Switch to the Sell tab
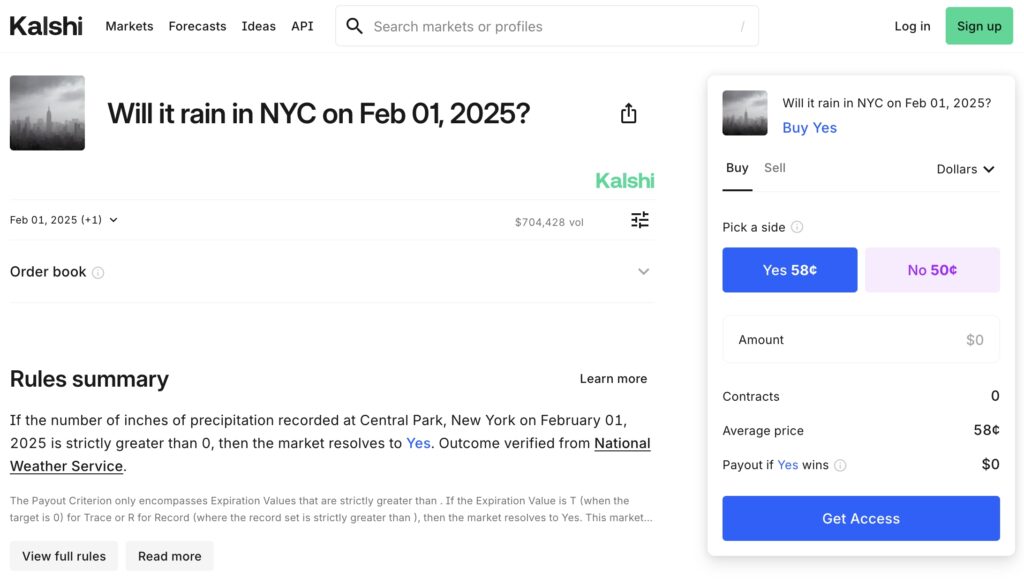 775,168
